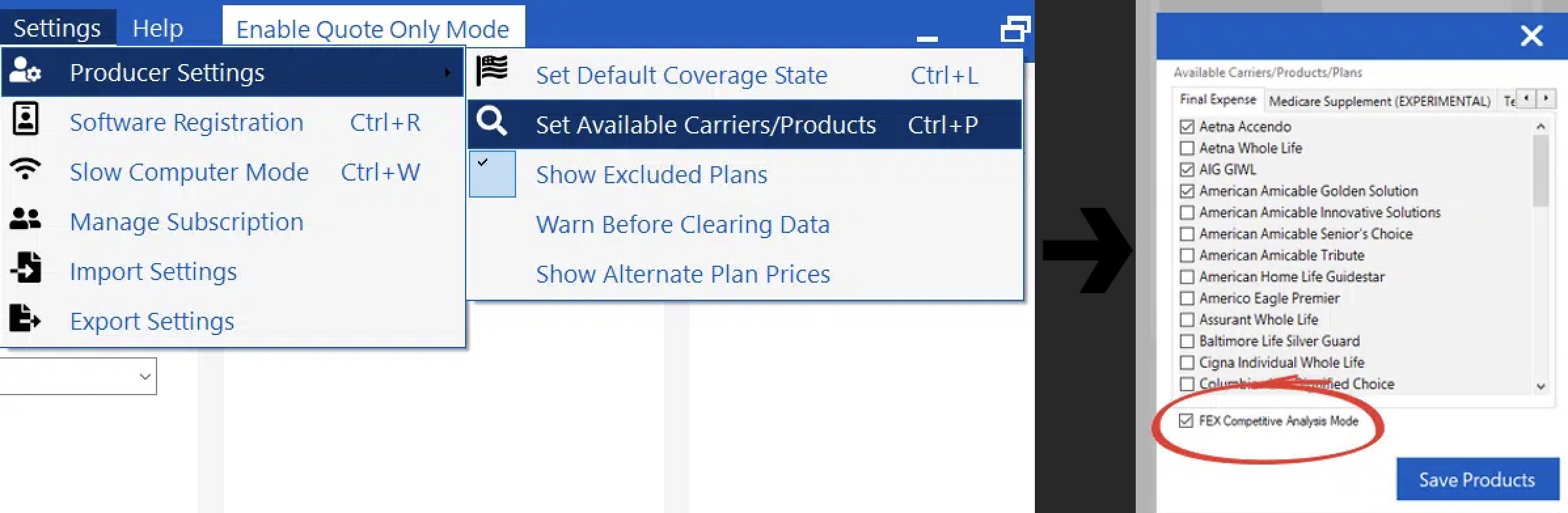
Task: Click the Producer Settings user-gear icon
Action: click(x=26, y=71)
